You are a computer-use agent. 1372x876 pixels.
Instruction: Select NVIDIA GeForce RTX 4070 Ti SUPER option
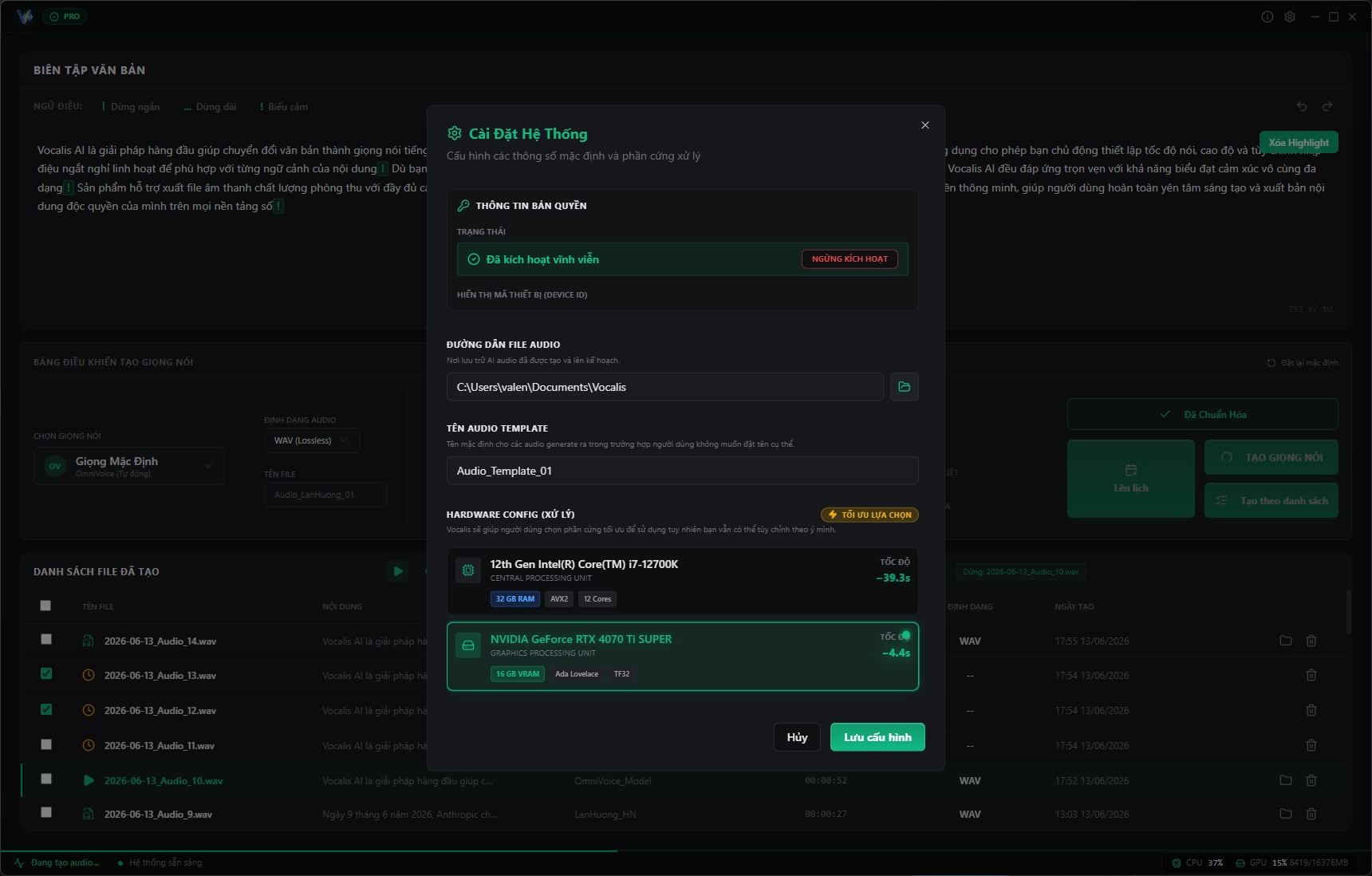click(682, 656)
